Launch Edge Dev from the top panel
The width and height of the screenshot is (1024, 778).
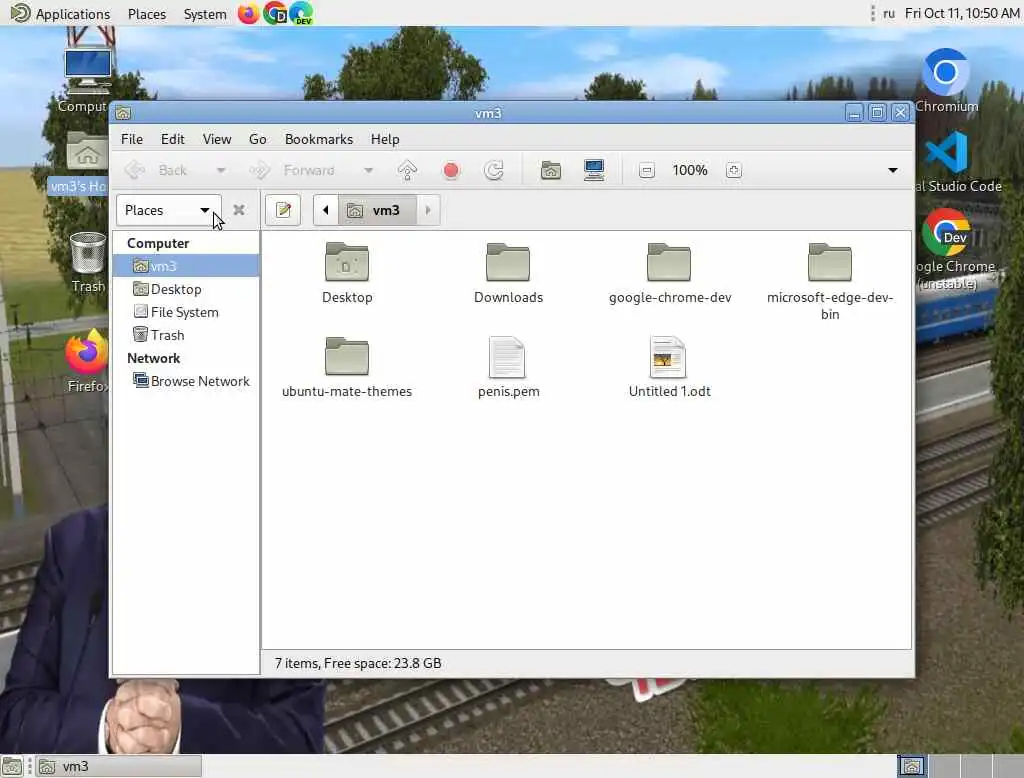coord(301,13)
